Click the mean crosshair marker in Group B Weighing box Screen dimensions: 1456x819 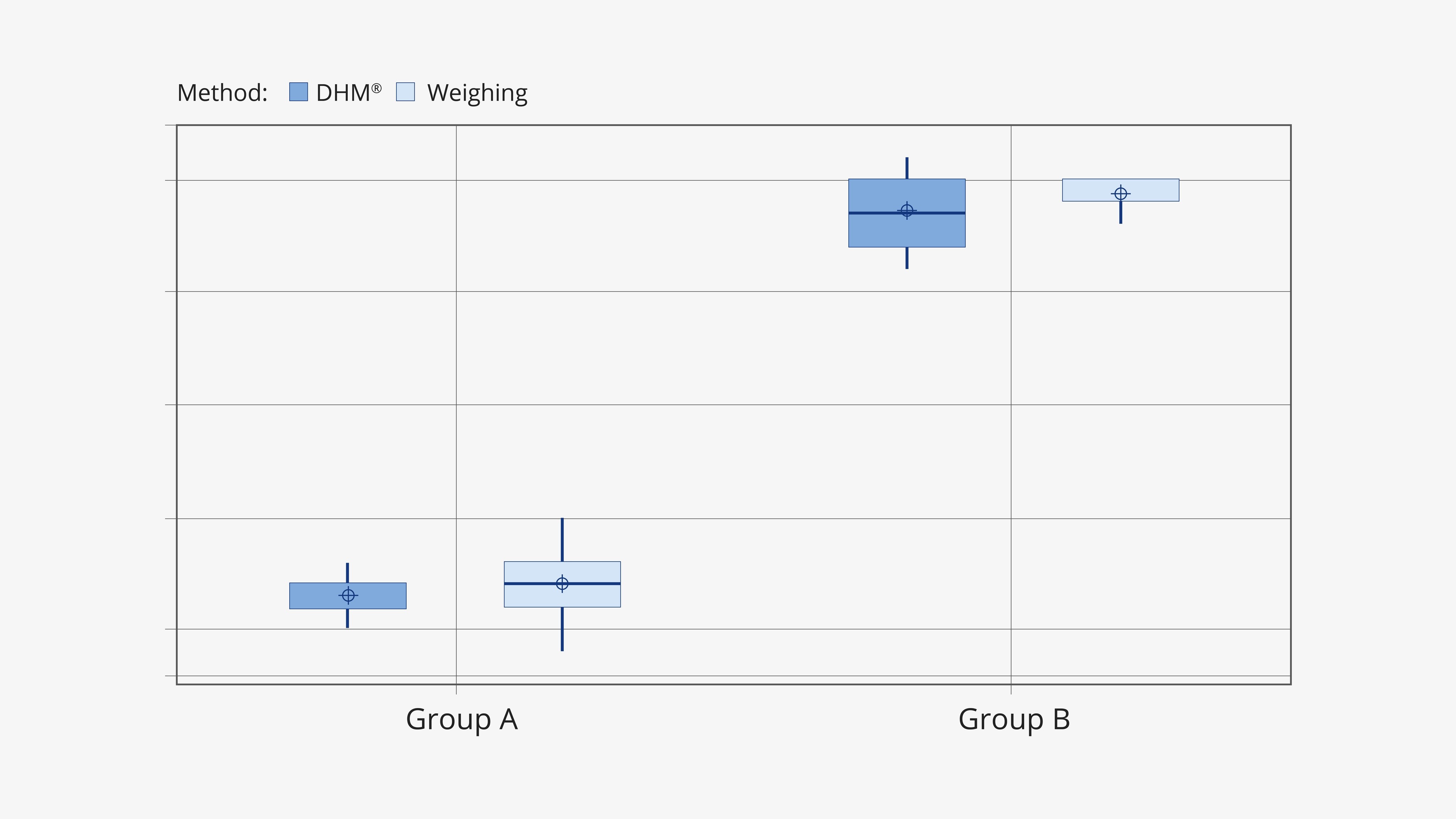point(1120,193)
